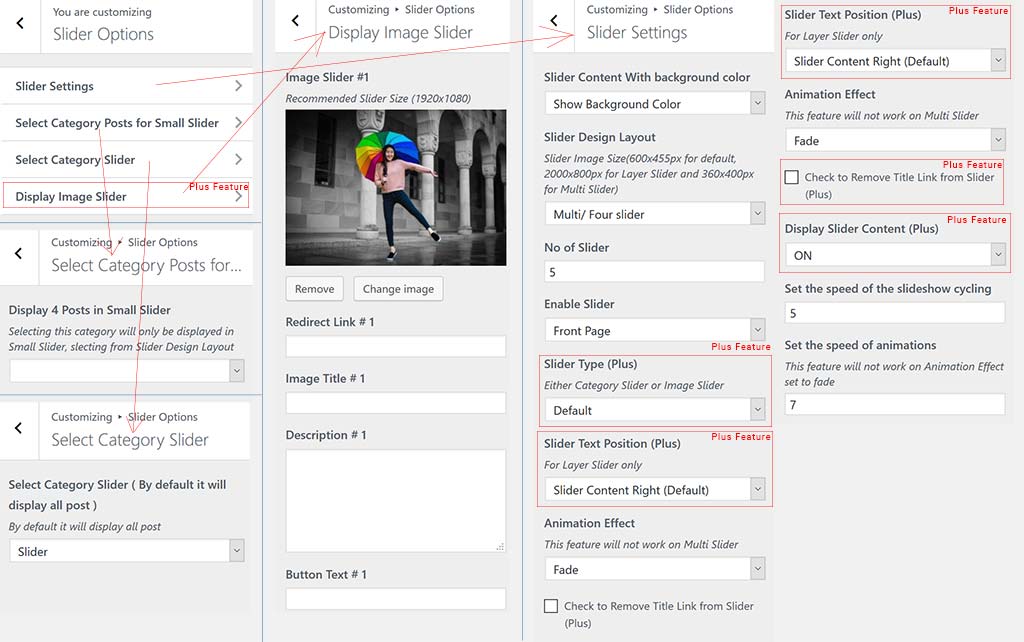Image resolution: width=1024 pixels, height=642 pixels.
Task: Open Display Slider Content dropdown set to ON
Action: point(894,256)
